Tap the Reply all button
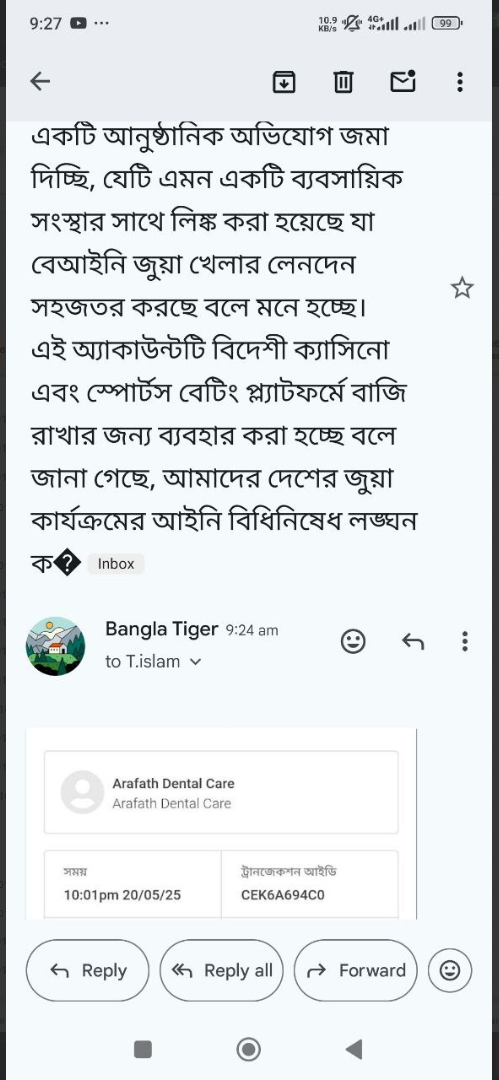 (221, 970)
